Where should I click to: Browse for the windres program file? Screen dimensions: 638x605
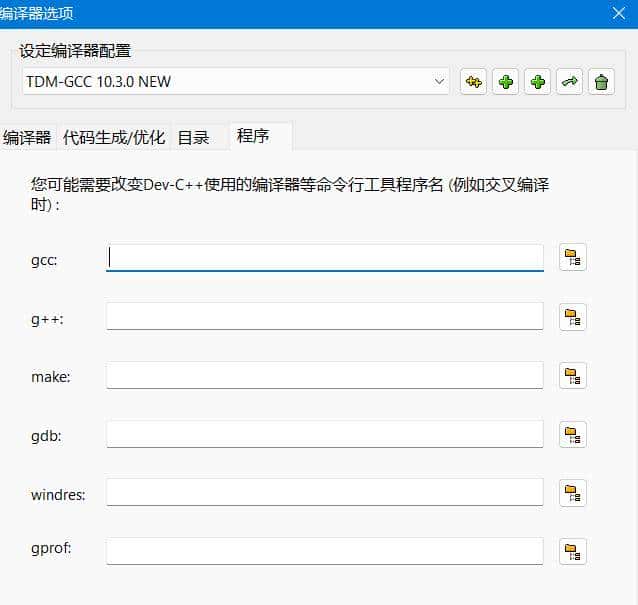[x=572, y=493]
